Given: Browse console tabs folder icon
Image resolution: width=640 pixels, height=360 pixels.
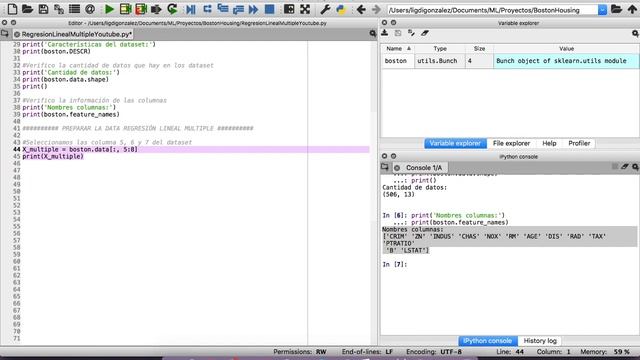Looking at the screenshot, I should [384, 167].
